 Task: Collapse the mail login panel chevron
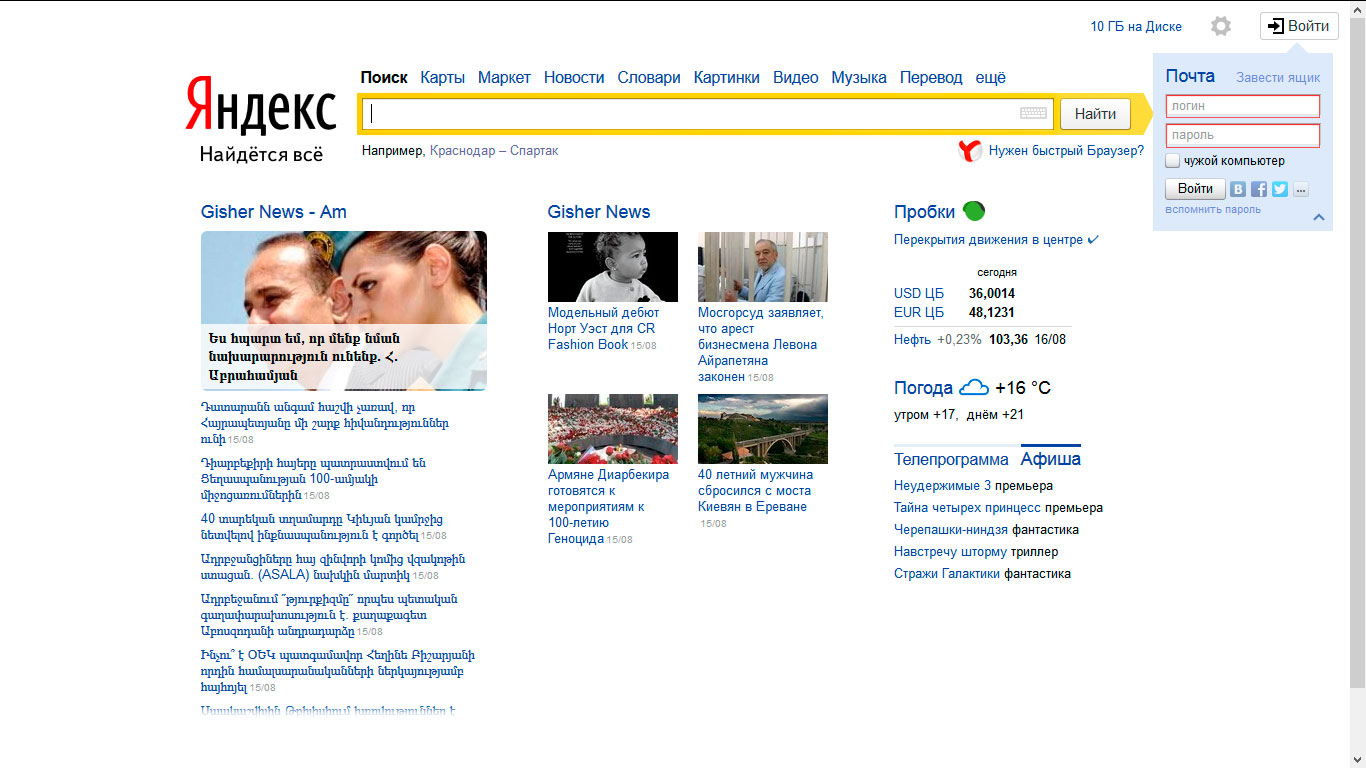click(x=1319, y=217)
